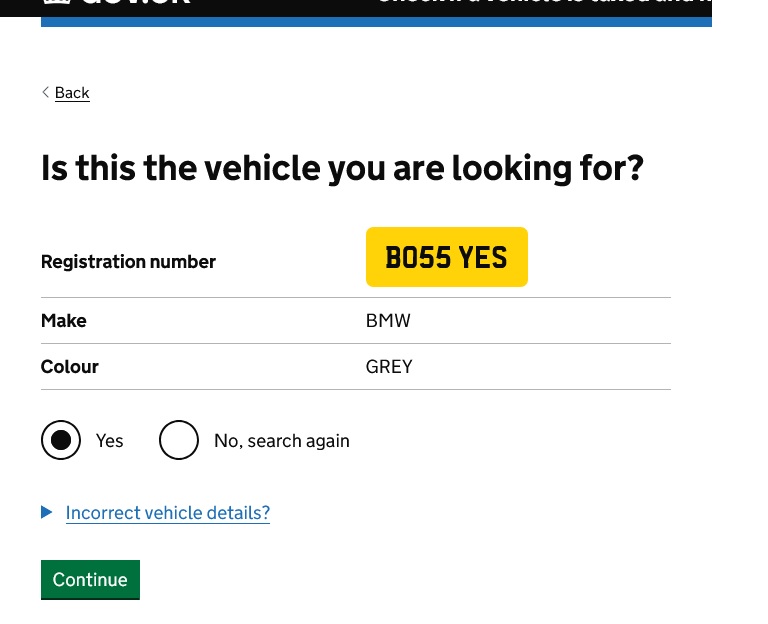Click the "Is this the vehicle" heading

pyautogui.click(x=341, y=168)
